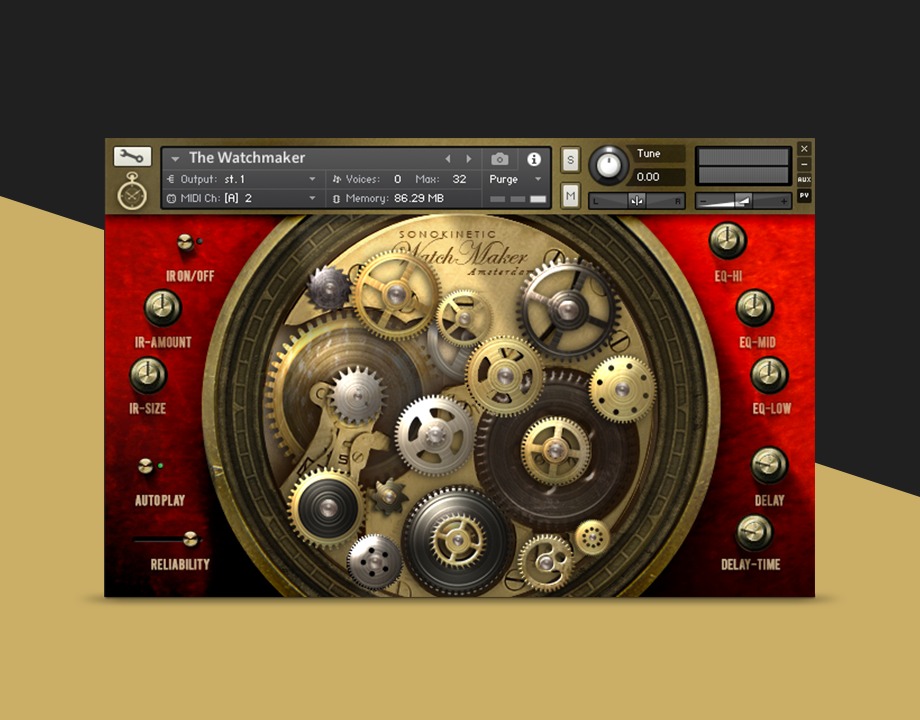Click the DELAY-TIME knob
Viewport: 920px width, 720px height.
753,533
